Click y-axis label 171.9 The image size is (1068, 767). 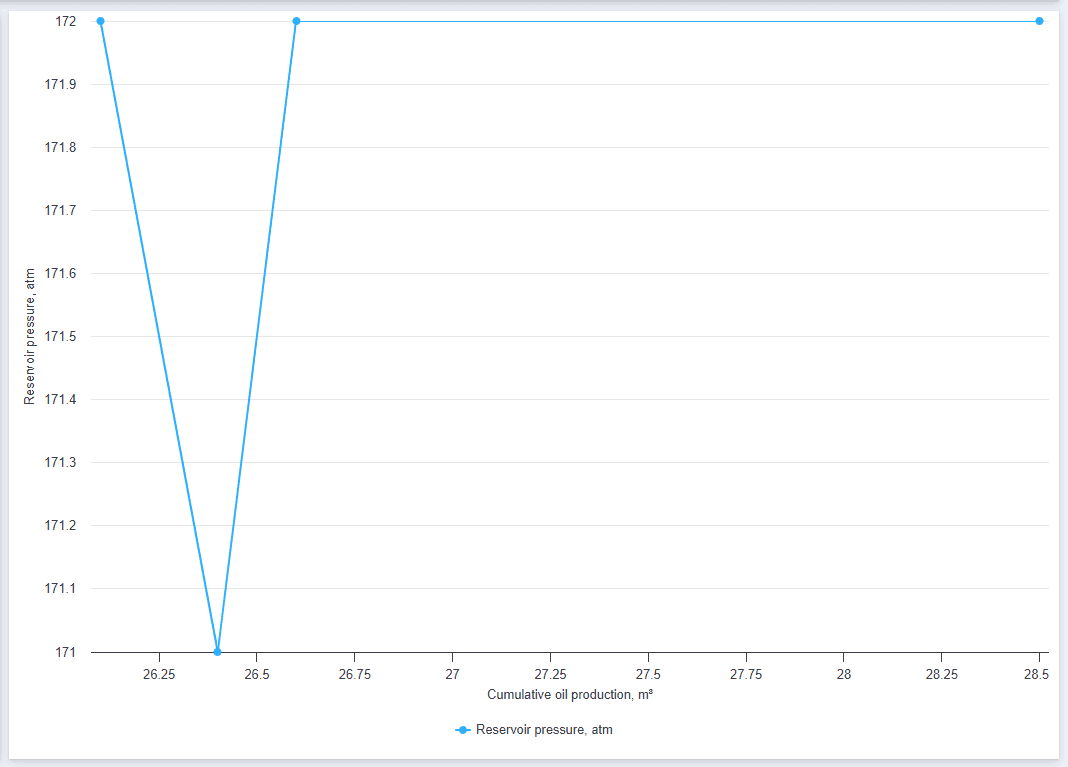tap(61, 84)
